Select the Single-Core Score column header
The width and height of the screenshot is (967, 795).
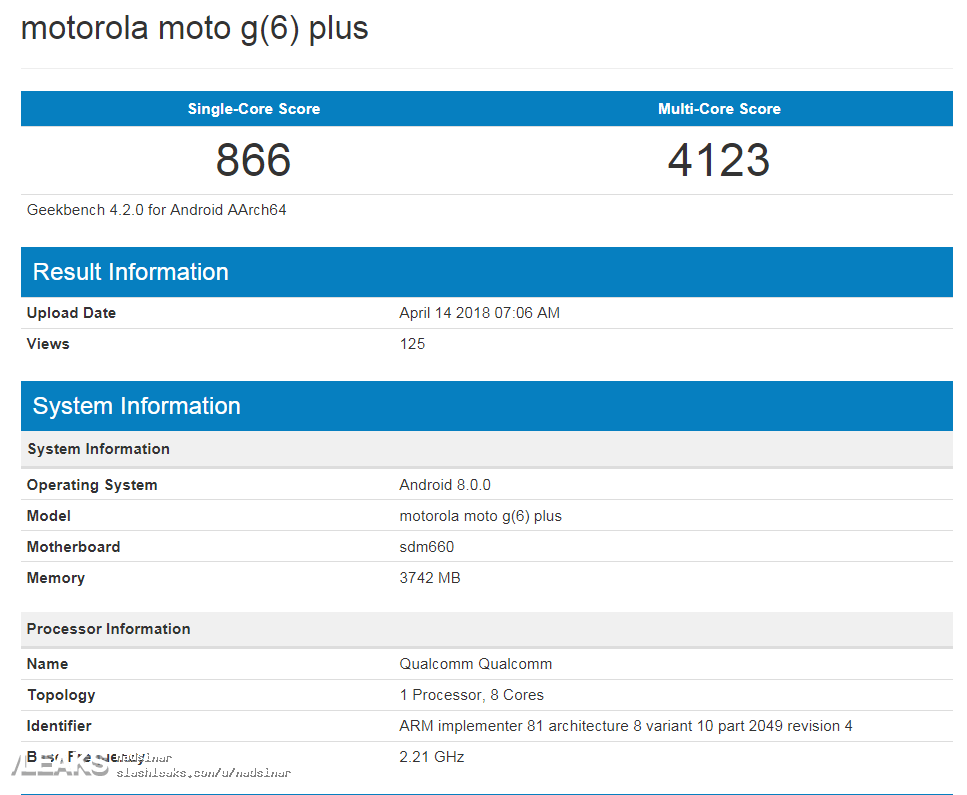tap(253, 109)
